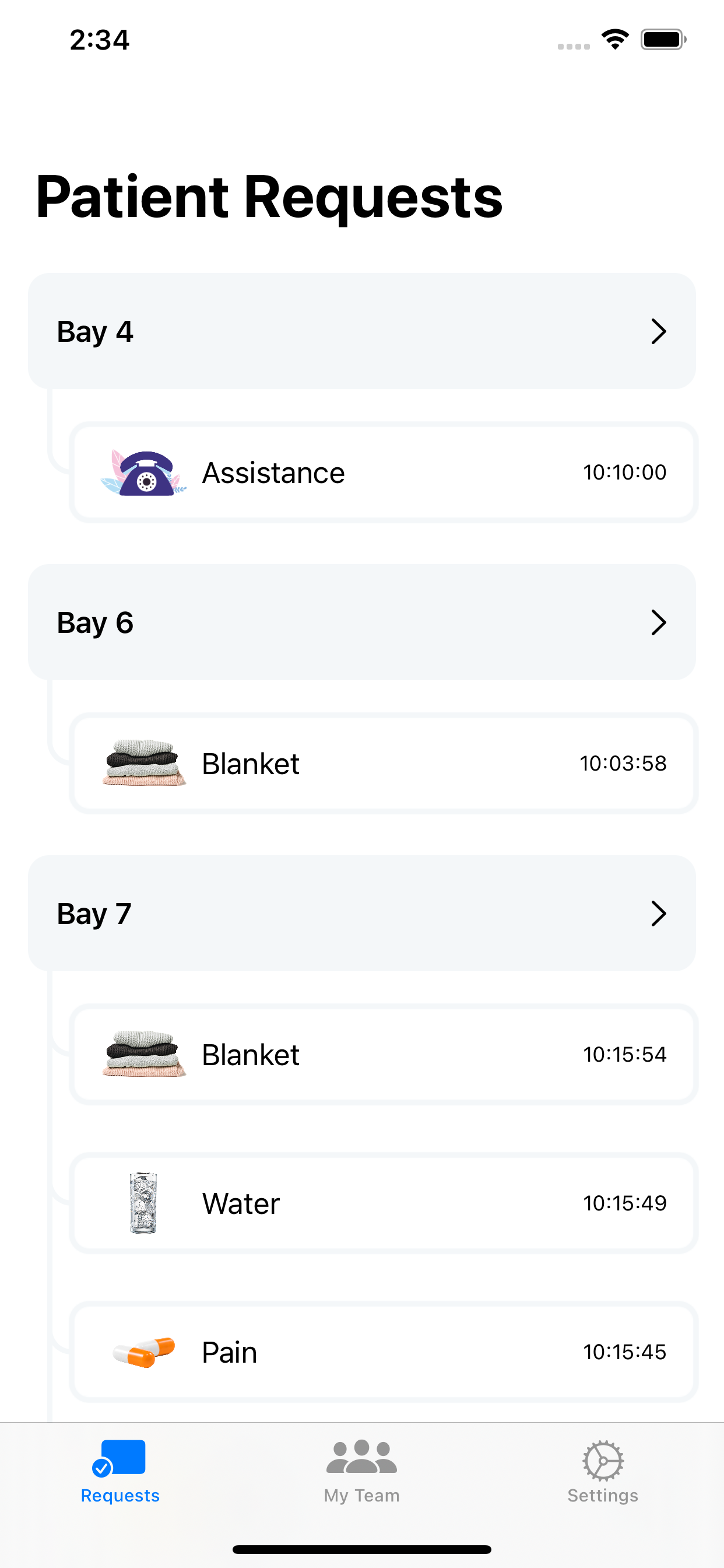Tap the blanket stack icon under Bay 6
The height and width of the screenshot is (1568, 724).
[143, 764]
